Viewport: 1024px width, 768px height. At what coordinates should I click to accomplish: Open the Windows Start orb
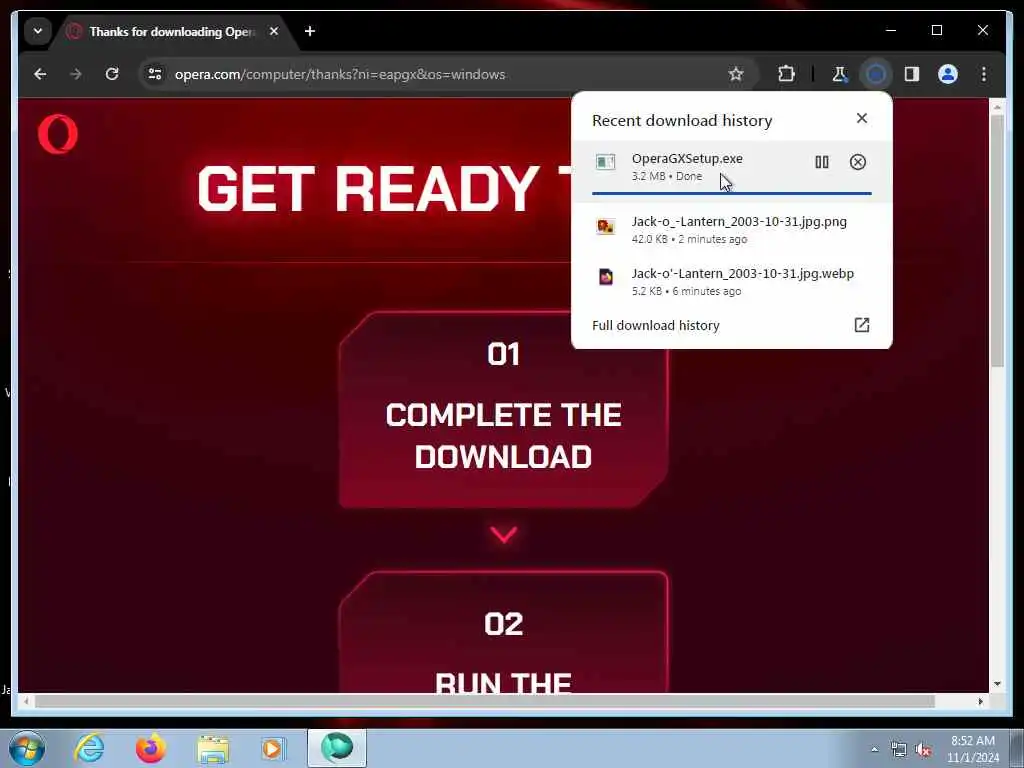coord(27,748)
